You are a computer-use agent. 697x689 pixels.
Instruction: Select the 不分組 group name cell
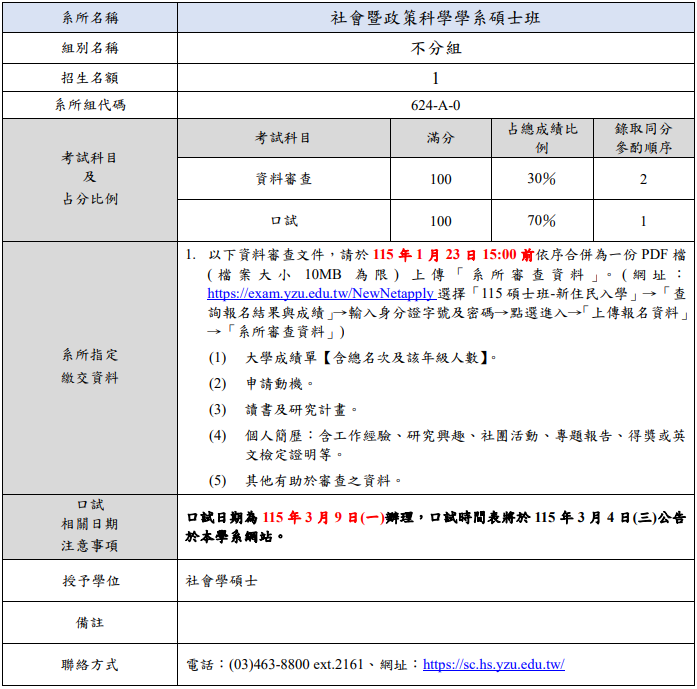click(436, 48)
